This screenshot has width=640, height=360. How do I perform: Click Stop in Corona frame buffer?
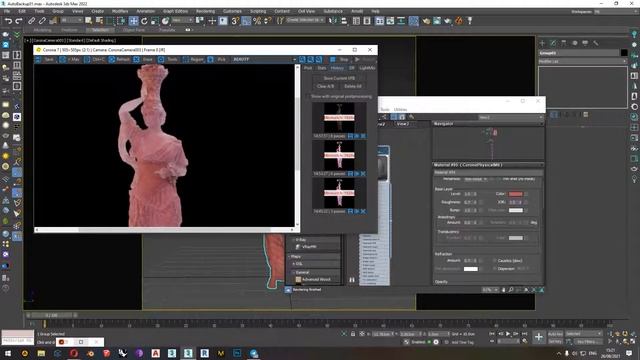(x=340, y=60)
